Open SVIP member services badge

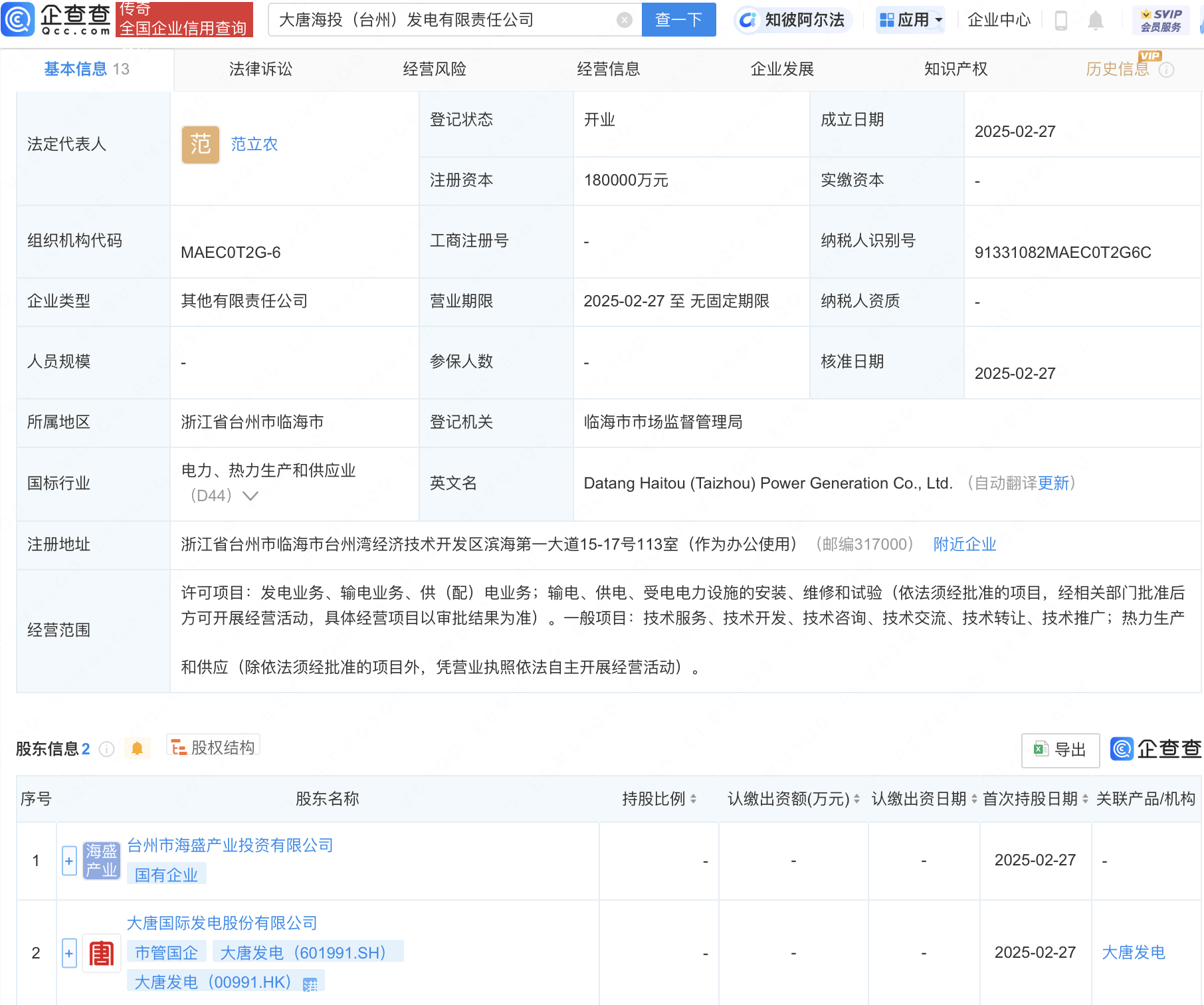(1161, 21)
